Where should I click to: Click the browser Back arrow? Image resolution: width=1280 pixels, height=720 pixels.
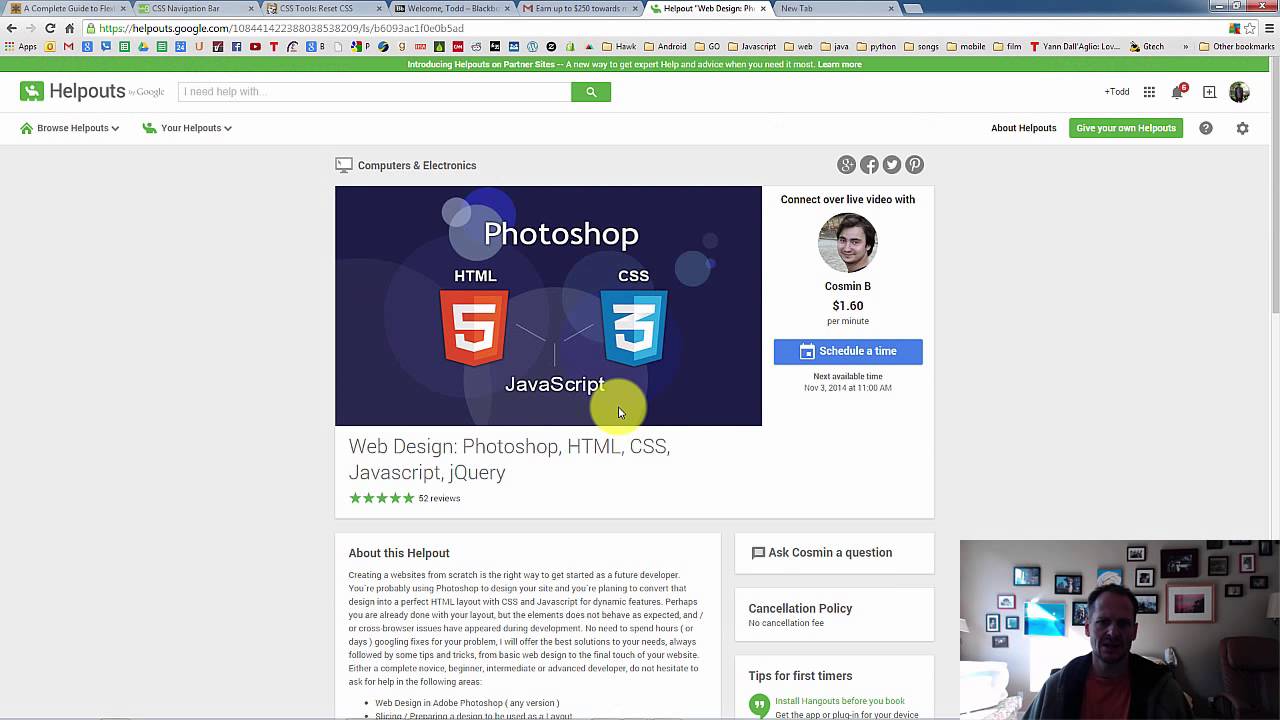12,28
